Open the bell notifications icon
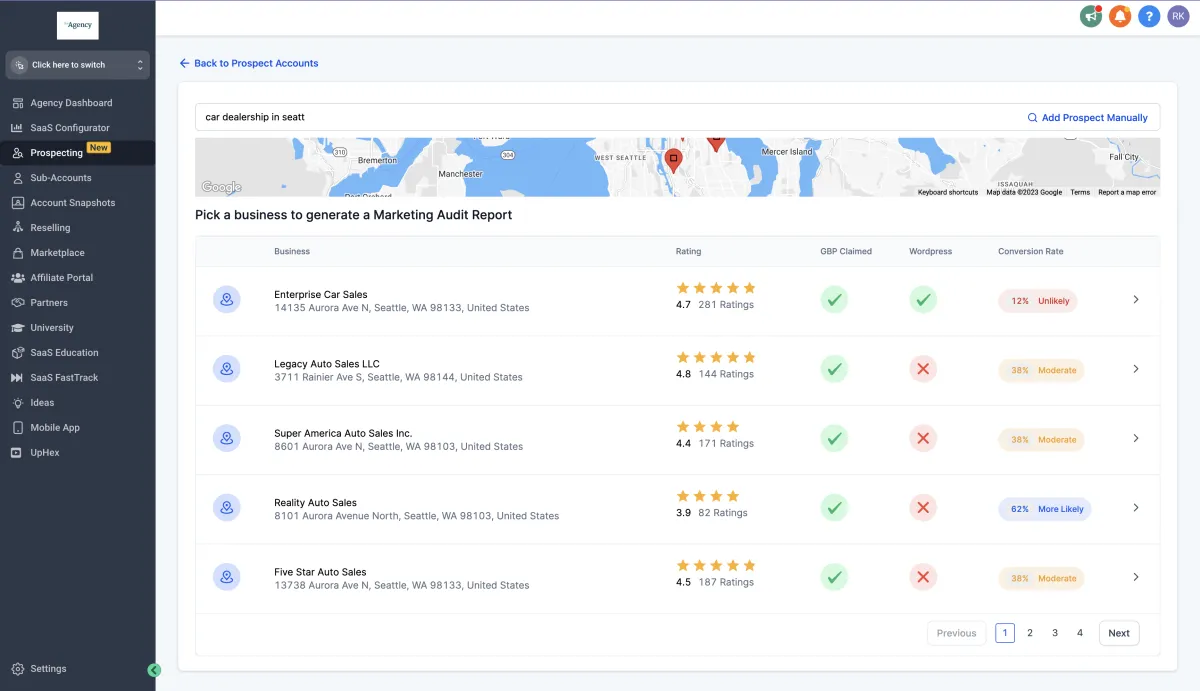 tap(1120, 16)
